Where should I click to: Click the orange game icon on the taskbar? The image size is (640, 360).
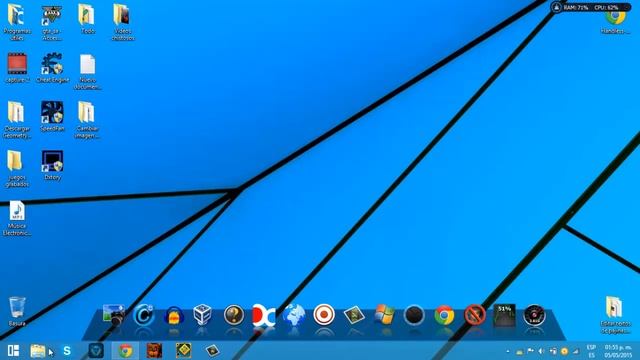coord(154,351)
